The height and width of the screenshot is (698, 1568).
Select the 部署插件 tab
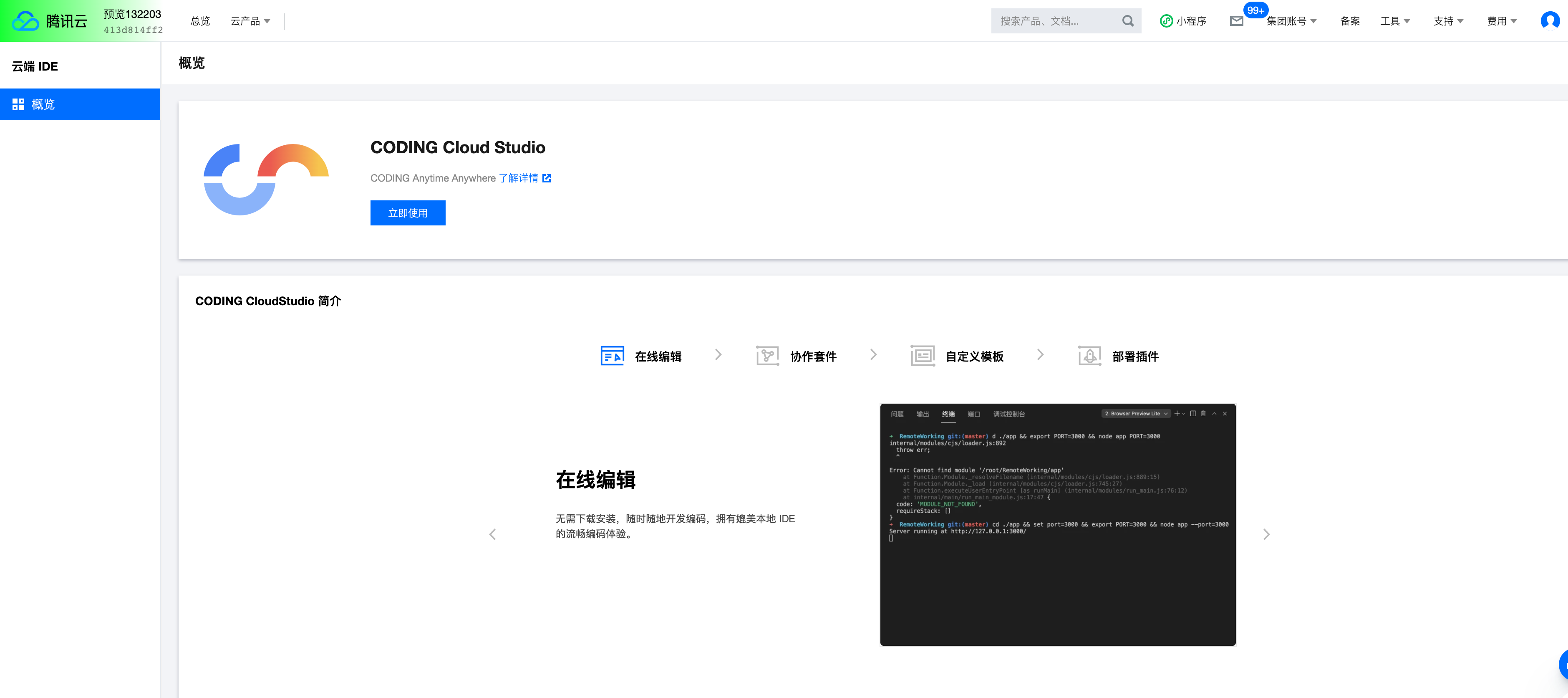pos(1119,356)
